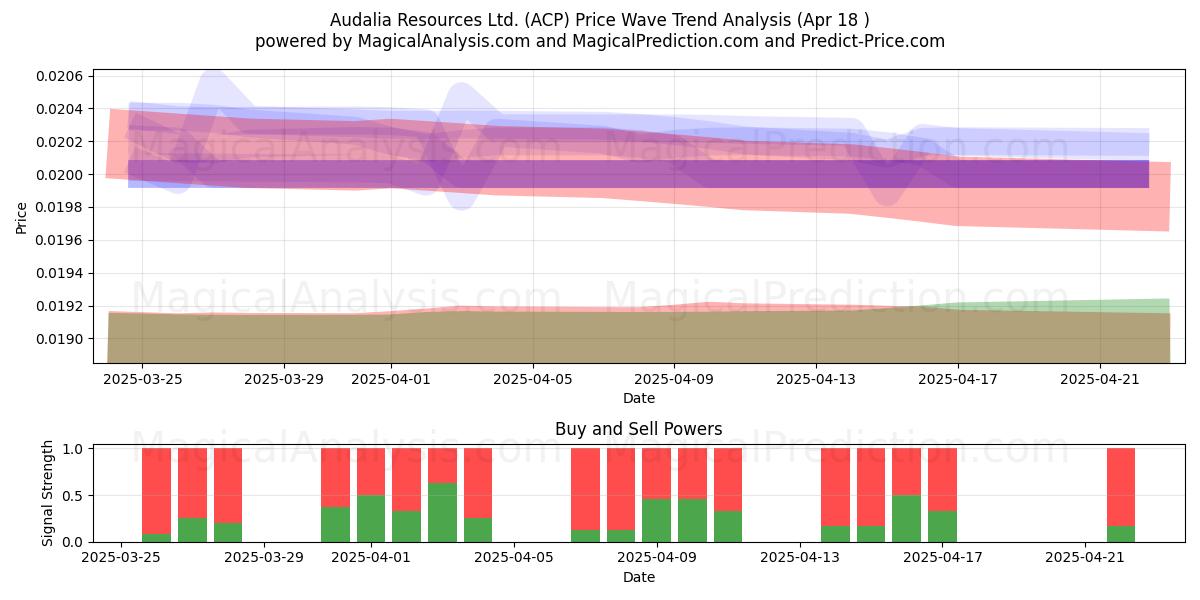The height and width of the screenshot is (600, 1200).
Task: Click the 2025-04-01 date tick on the price chart
Action: pyautogui.click(x=391, y=379)
